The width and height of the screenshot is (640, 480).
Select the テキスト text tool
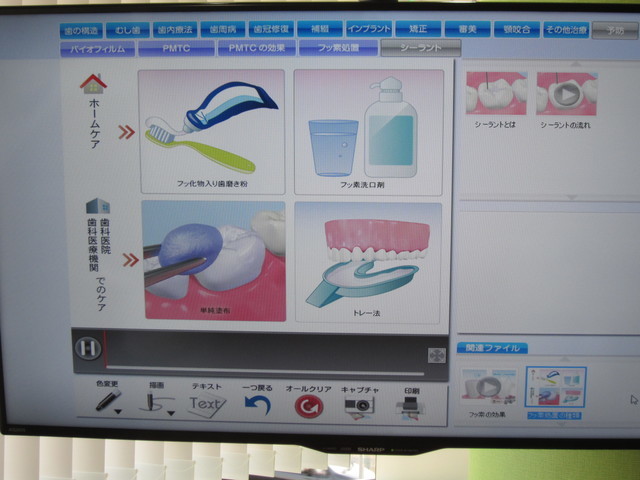207,404
